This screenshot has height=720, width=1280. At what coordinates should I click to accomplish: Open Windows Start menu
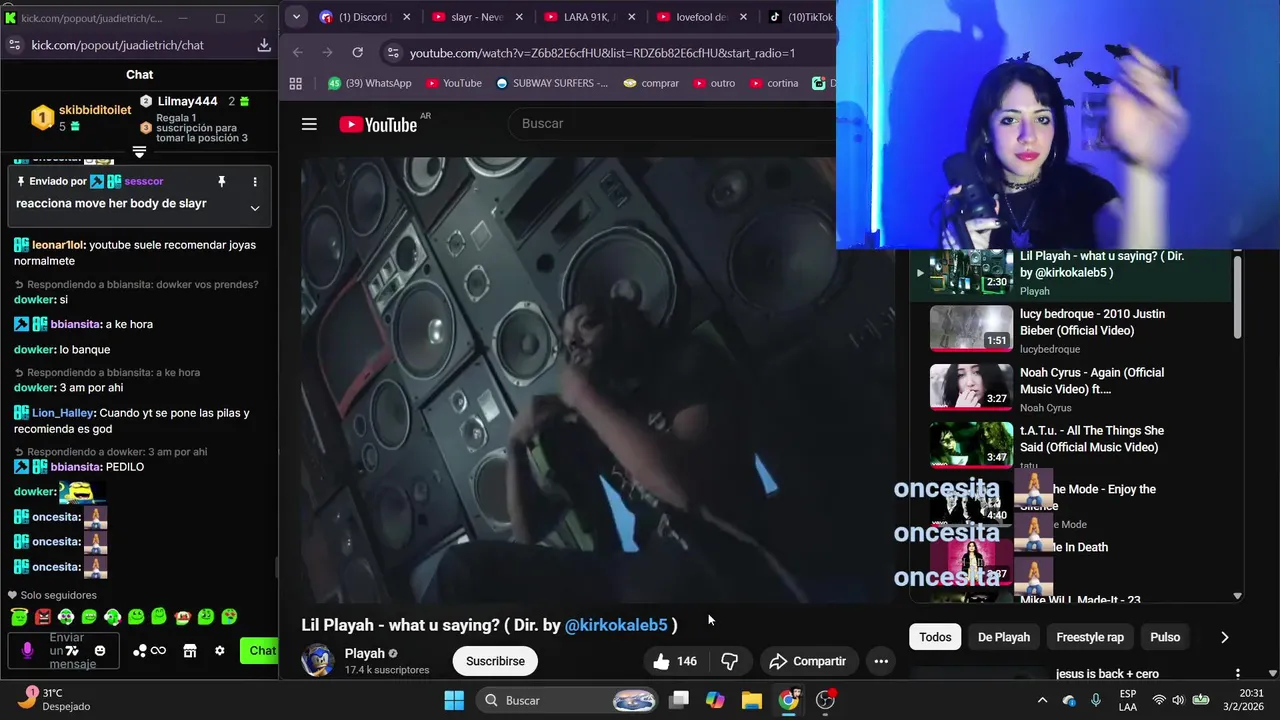(454, 700)
